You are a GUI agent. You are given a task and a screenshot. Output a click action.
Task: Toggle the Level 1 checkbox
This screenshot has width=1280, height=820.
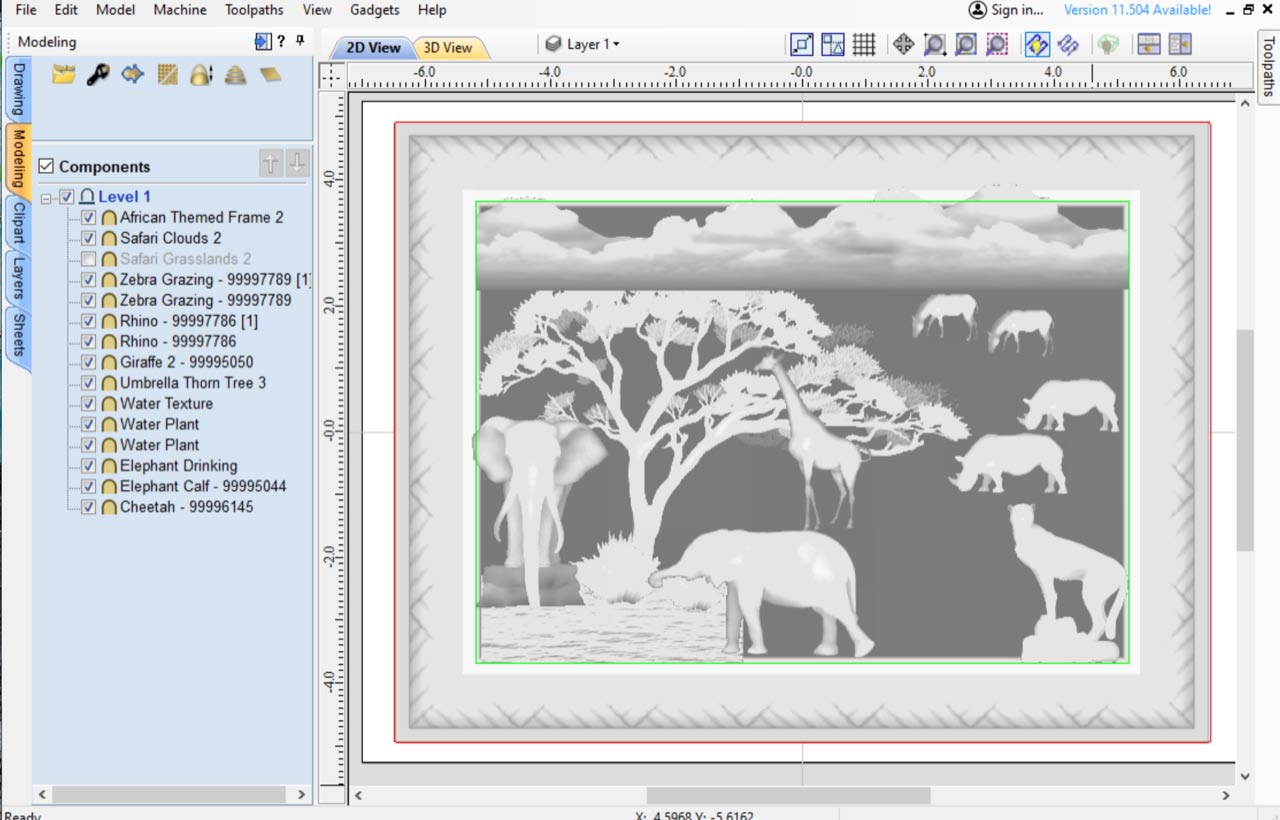(x=67, y=196)
